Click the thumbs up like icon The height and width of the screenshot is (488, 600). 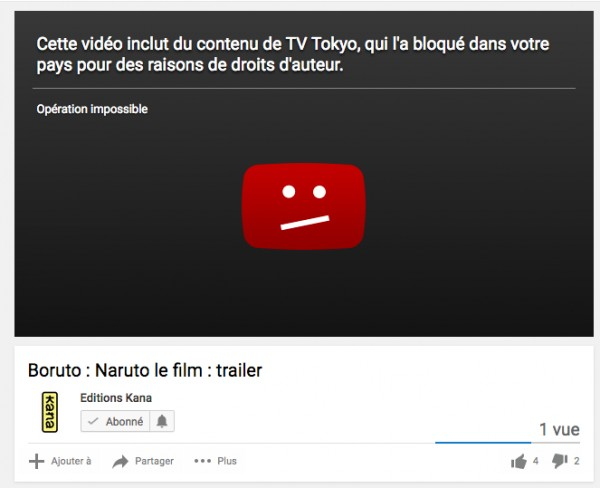pyautogui.click(x=518, y=461)
